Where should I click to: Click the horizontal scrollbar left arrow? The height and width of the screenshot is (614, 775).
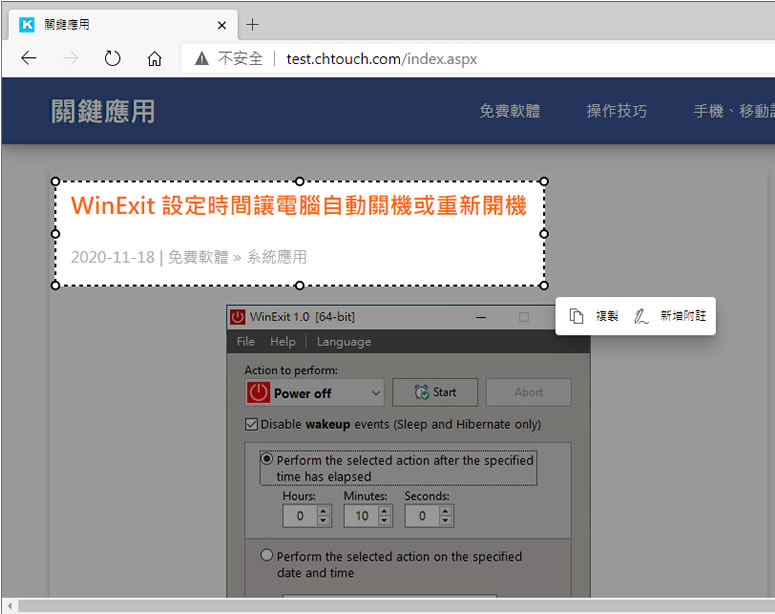click(10, 606)
